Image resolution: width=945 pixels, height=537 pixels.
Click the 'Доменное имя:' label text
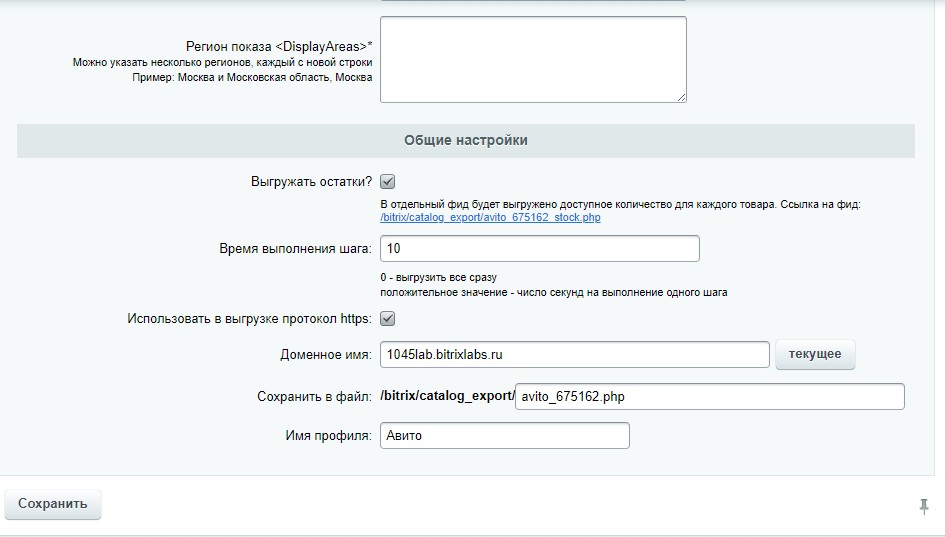tap(326, 355)
